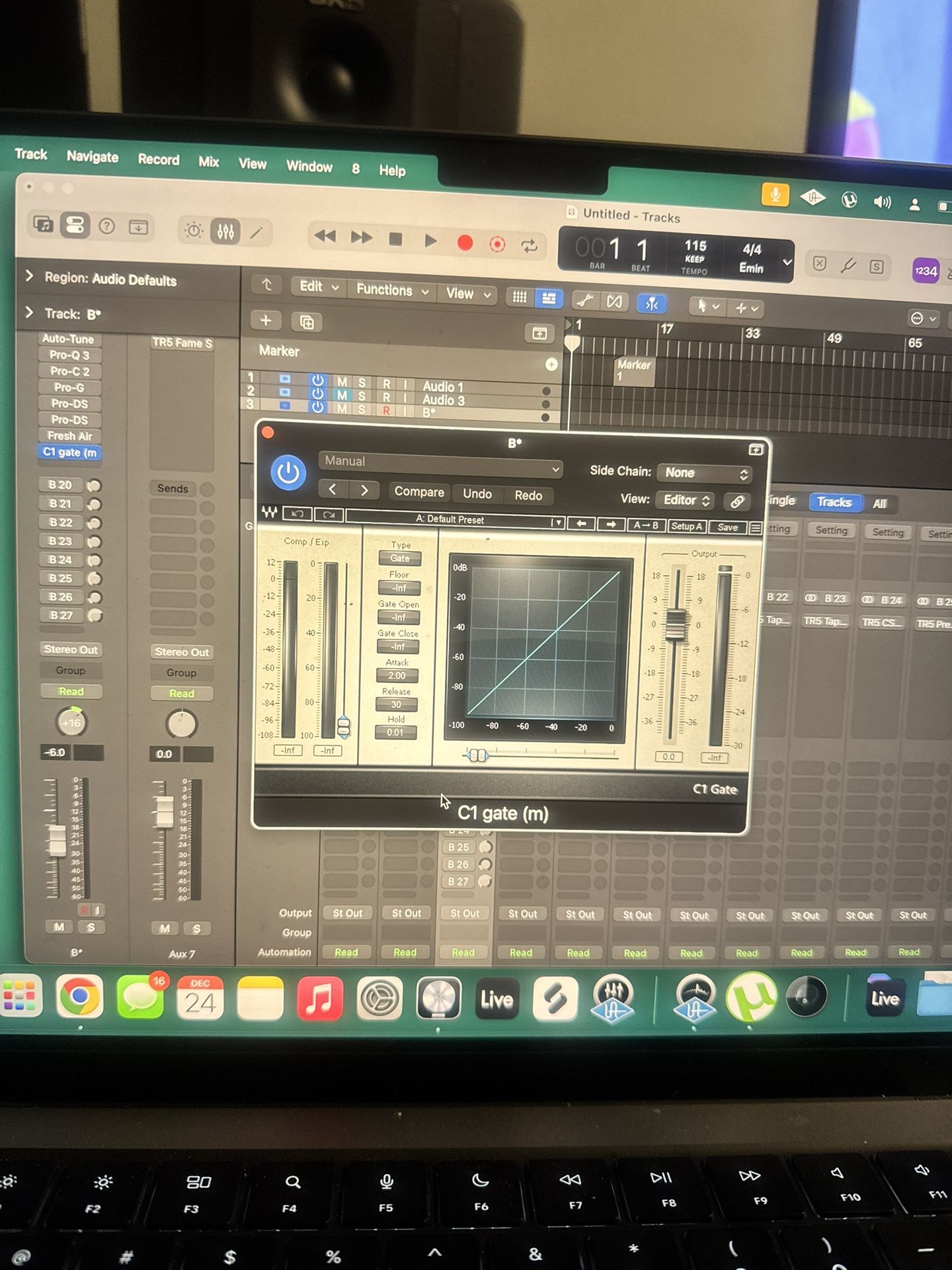
Task: Click the Fast Forward transport button
Action: [361, 237]
